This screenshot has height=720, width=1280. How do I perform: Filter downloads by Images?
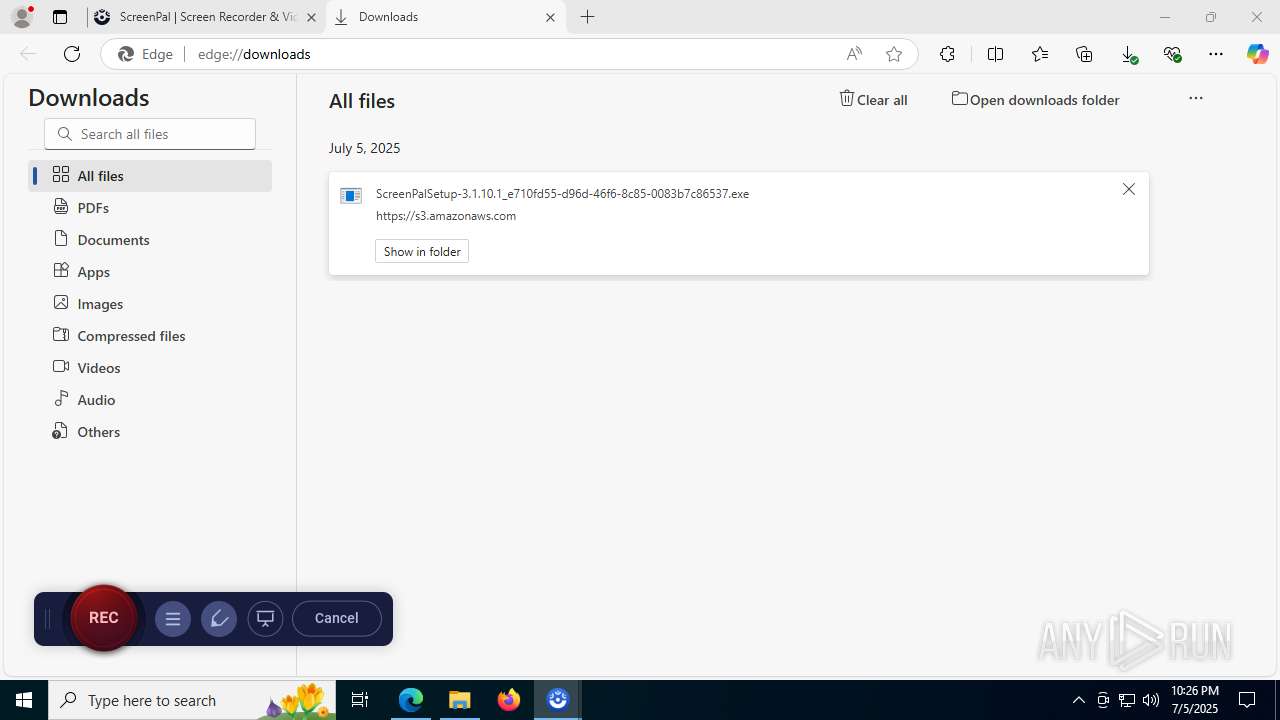tap(150, 304)
